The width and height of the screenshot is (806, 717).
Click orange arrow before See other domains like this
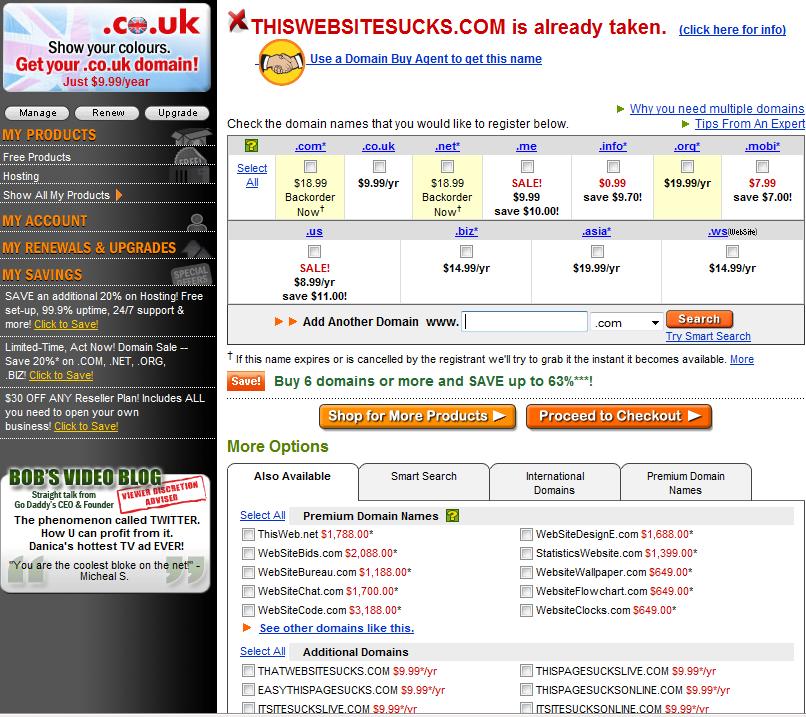point(247,628)
